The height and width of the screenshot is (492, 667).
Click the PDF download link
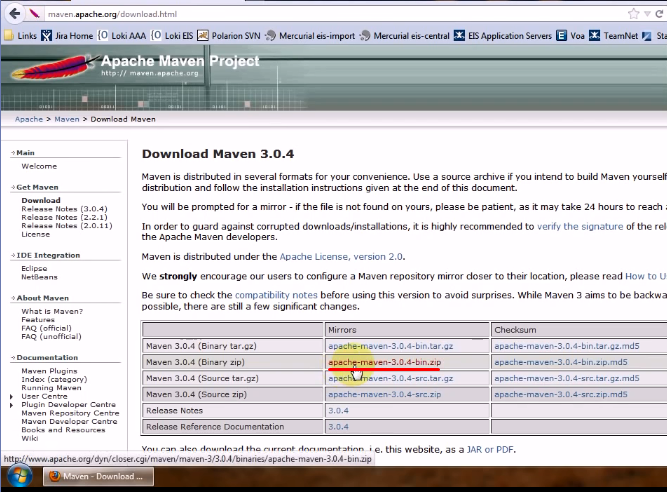[x=505, y=449]
